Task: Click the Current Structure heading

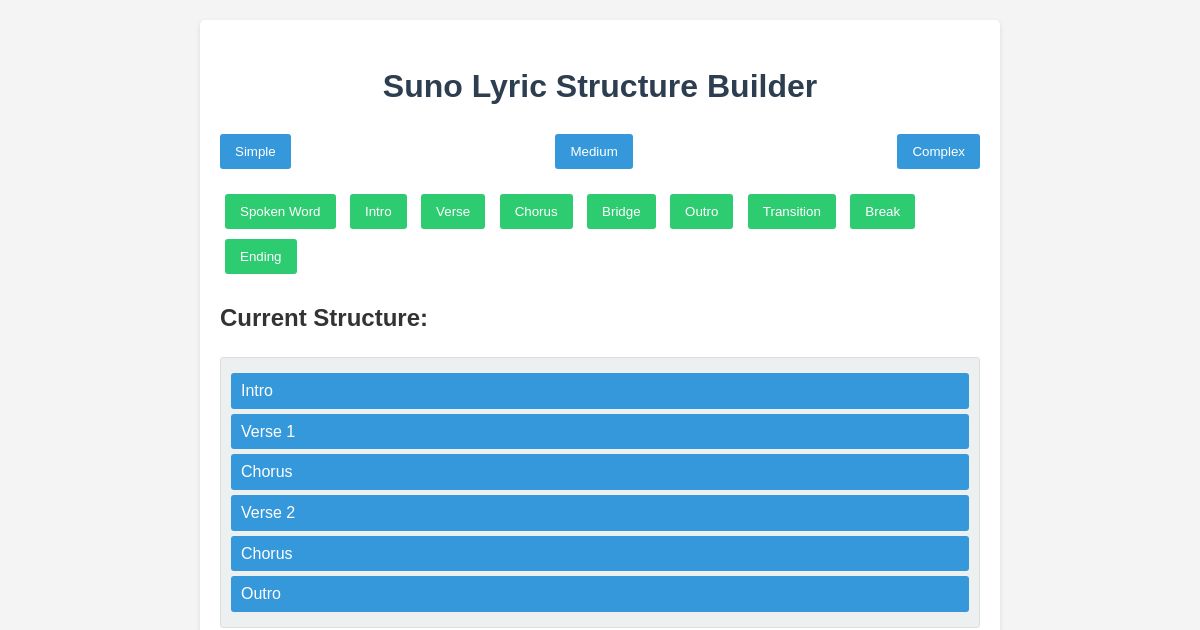Action: pyautogui.click(x=324, y=318)
